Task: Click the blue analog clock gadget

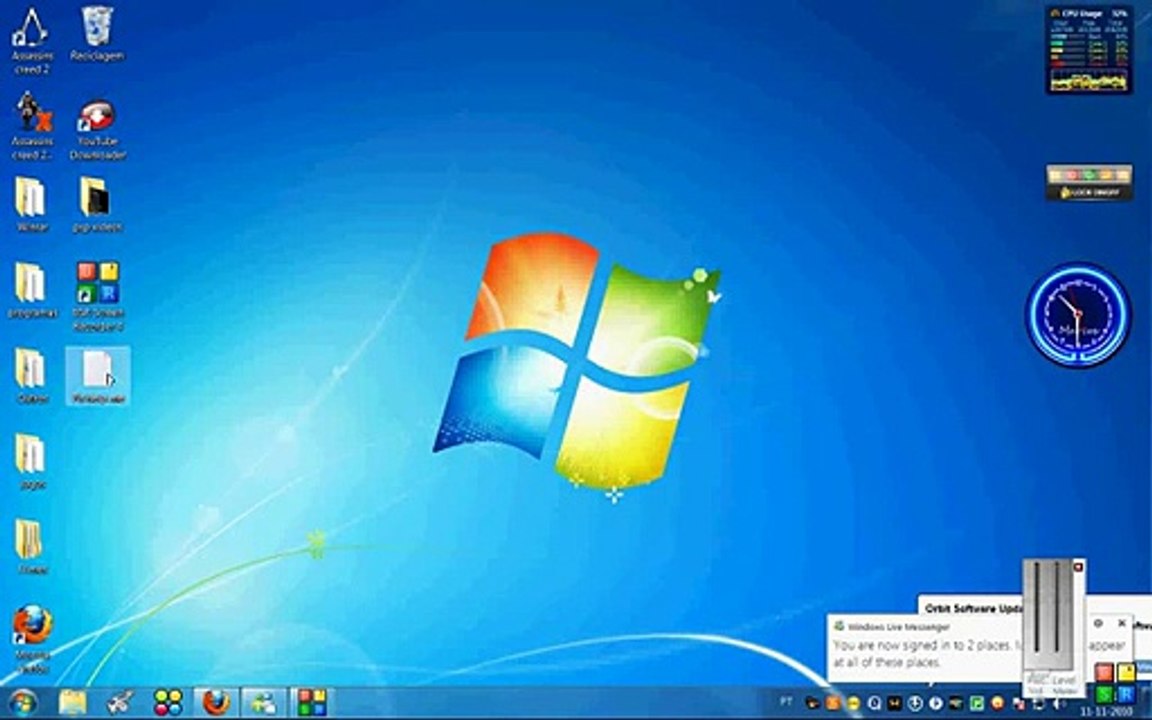Action: pos(1078,314)
